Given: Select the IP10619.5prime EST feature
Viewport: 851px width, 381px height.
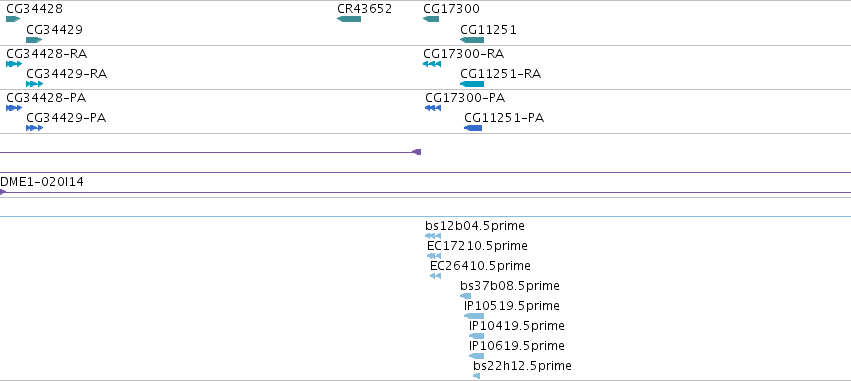Looking at the screenshot, I should 477,357.
